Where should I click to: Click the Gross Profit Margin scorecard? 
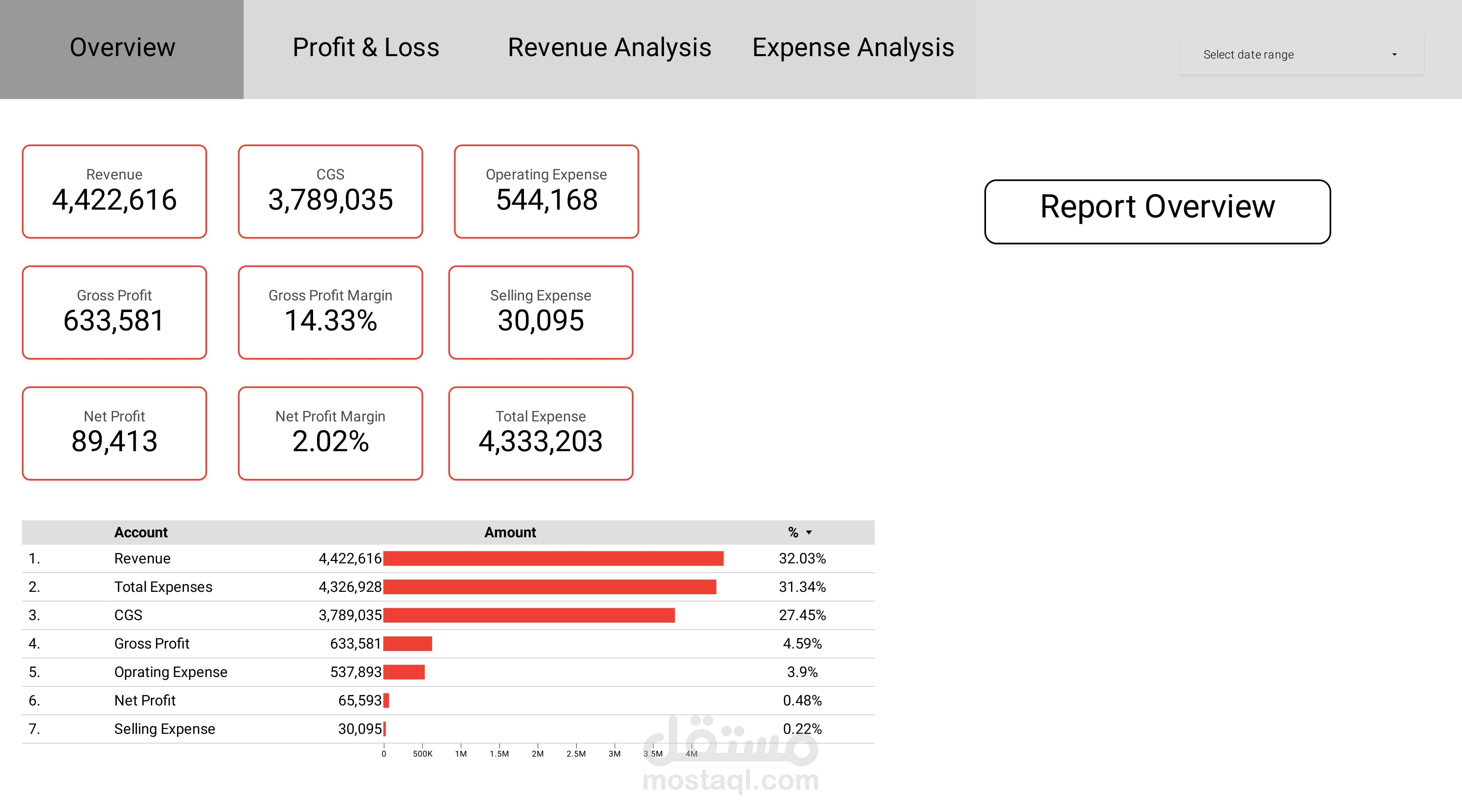pos(330,312)
